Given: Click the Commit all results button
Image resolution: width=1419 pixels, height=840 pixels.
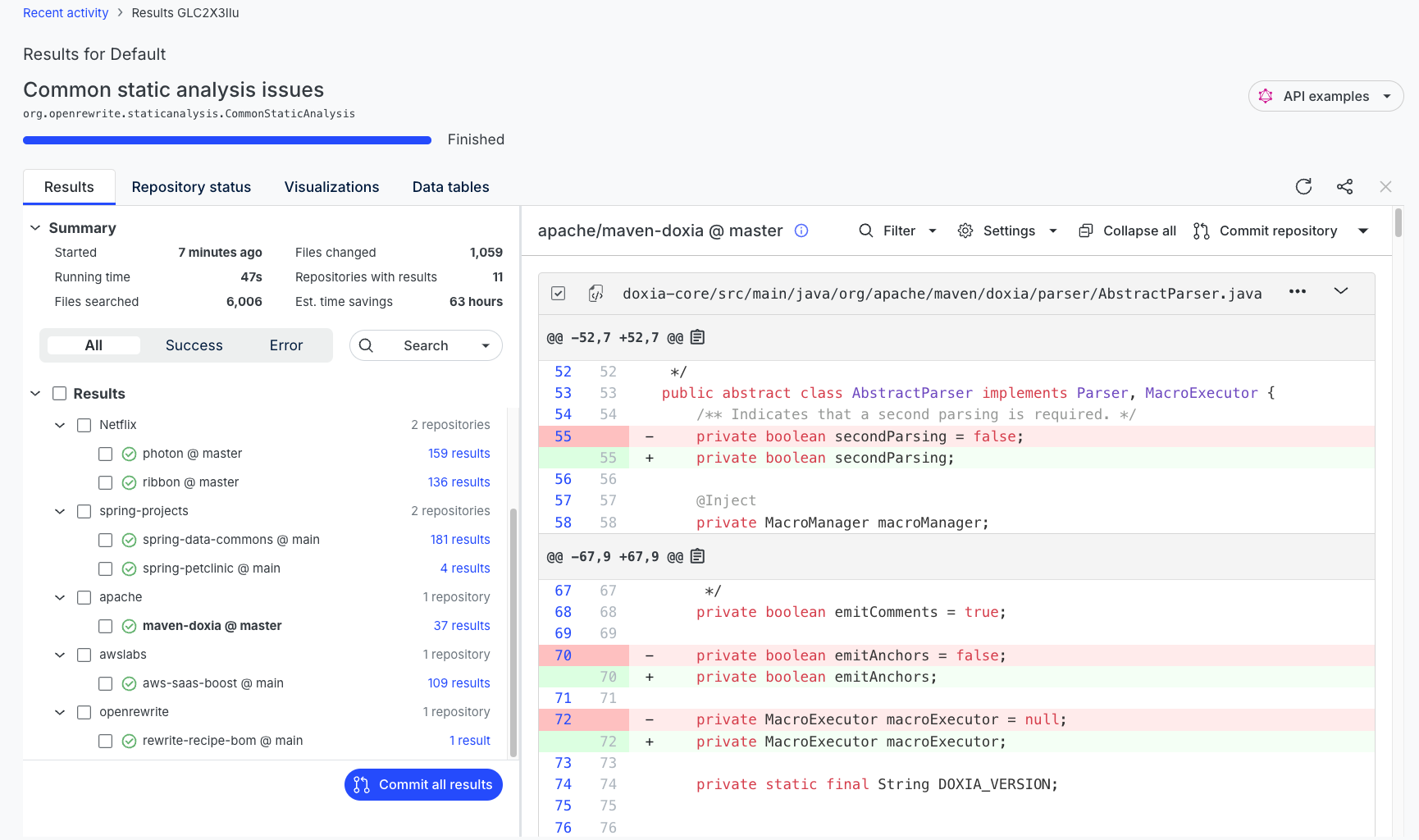Looking at the screenshot, I should pyautogui.click(x=423, y=784).
